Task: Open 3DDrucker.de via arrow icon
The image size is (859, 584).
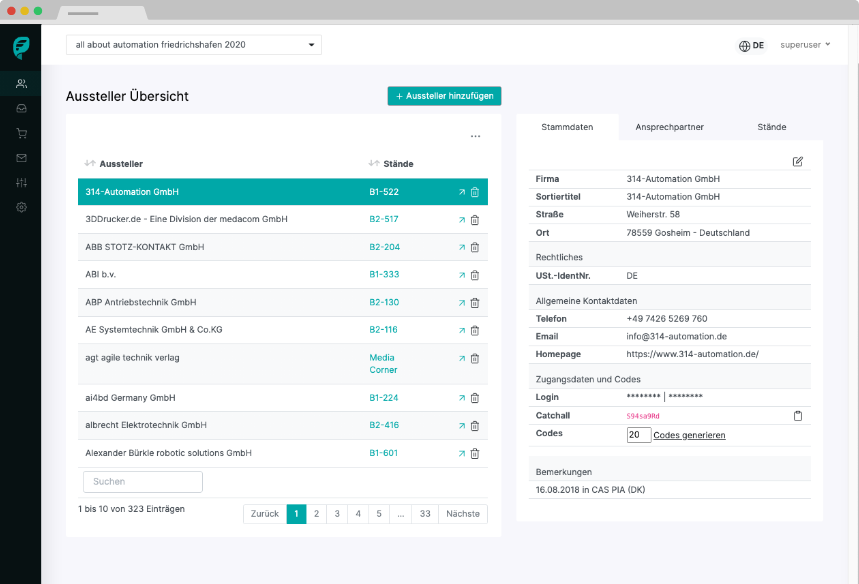Action: [462, 220]
